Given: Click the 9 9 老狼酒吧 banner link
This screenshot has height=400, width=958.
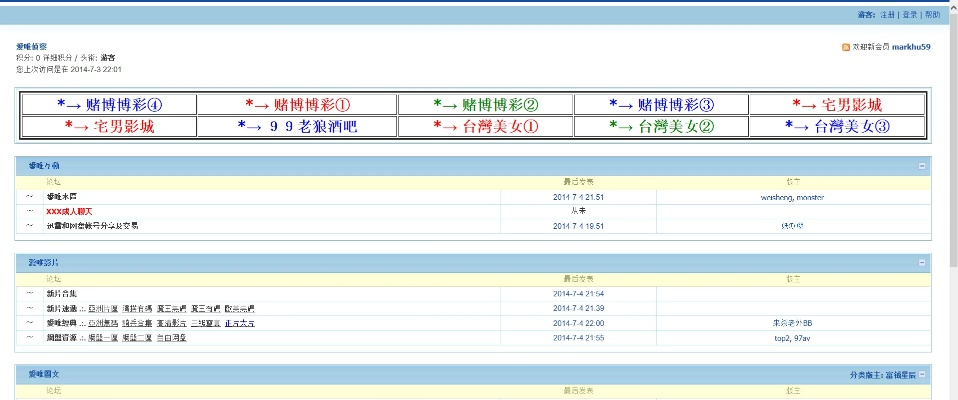Looking at the screenshot, I should (298, 127).
